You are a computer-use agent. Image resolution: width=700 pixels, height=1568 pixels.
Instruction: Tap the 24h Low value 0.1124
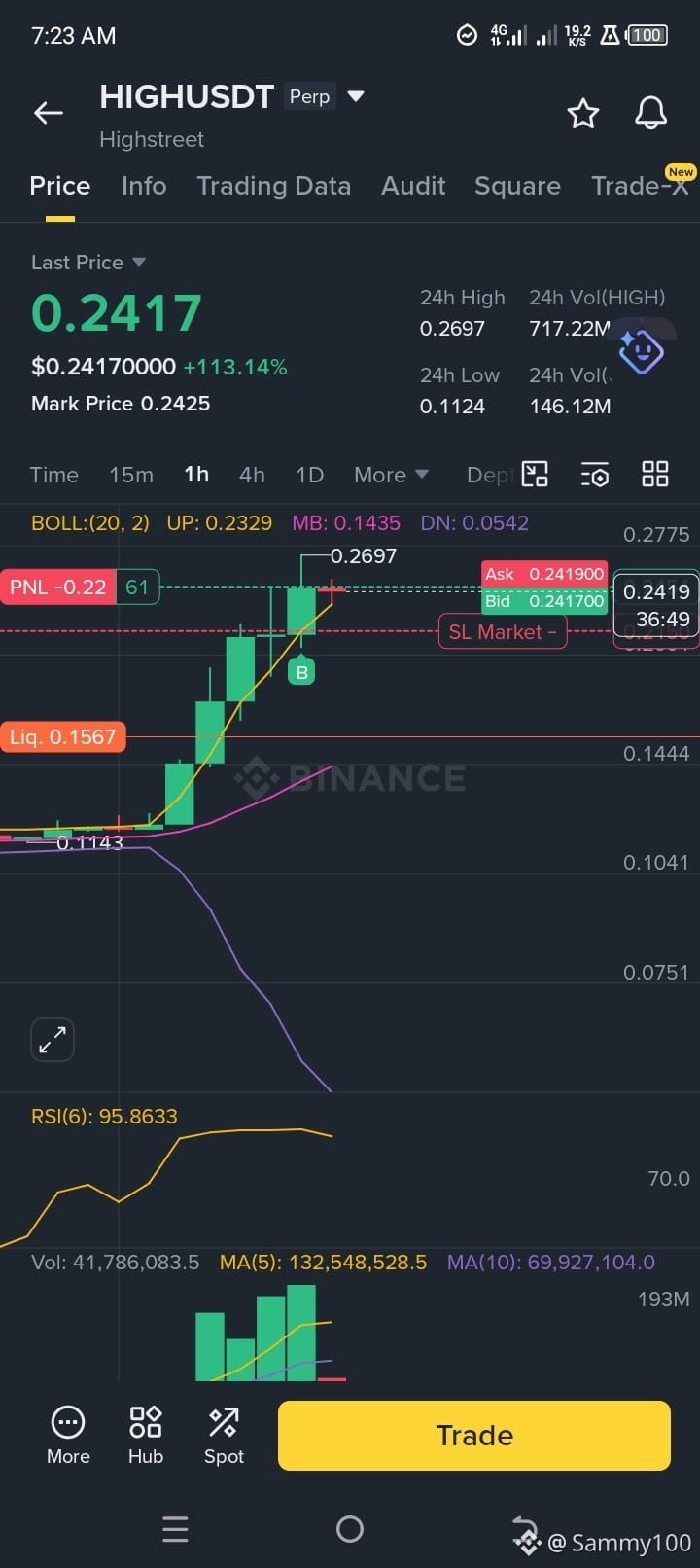(x=452, y=407)
